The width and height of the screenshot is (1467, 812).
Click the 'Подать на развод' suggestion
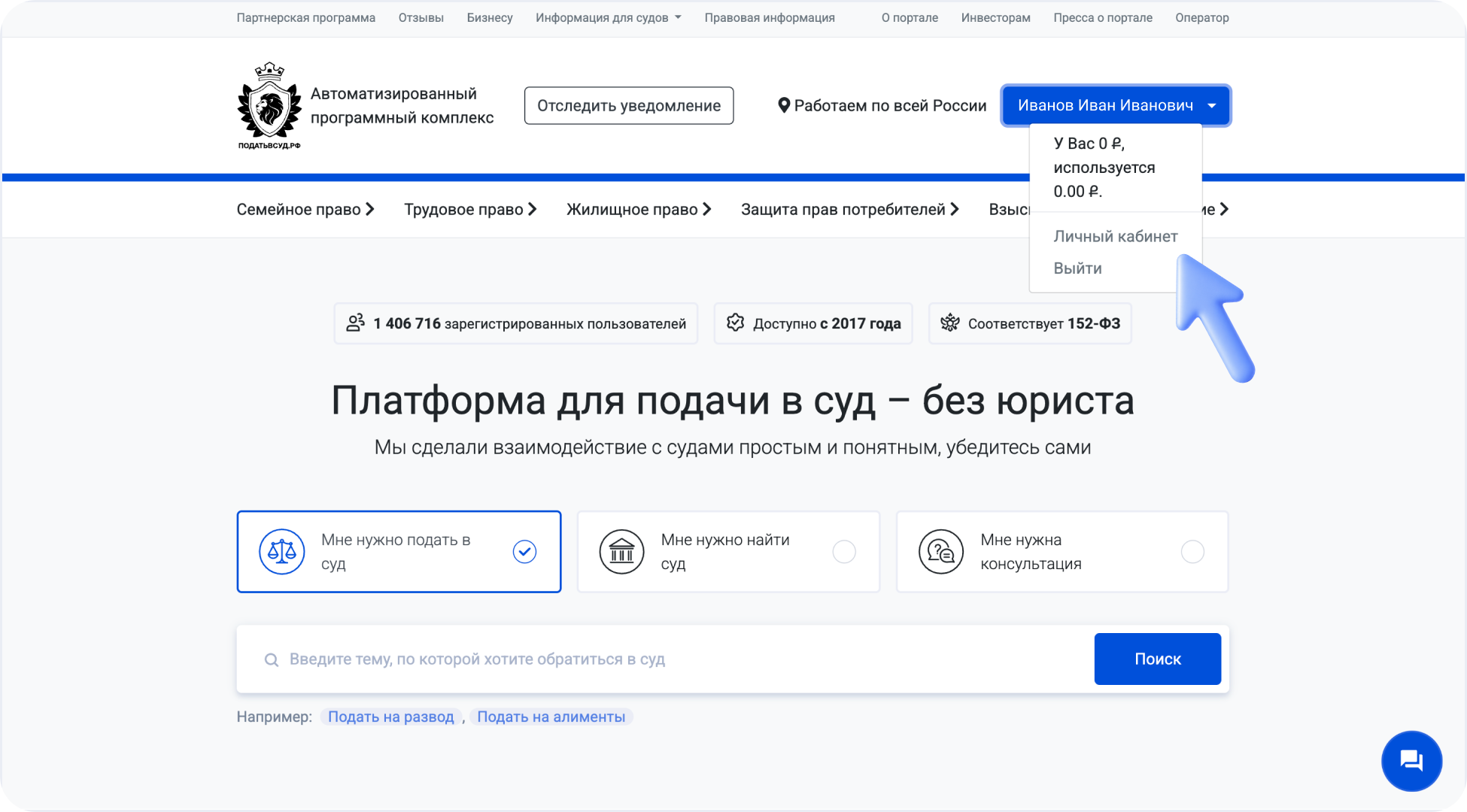tap(391, 717)
